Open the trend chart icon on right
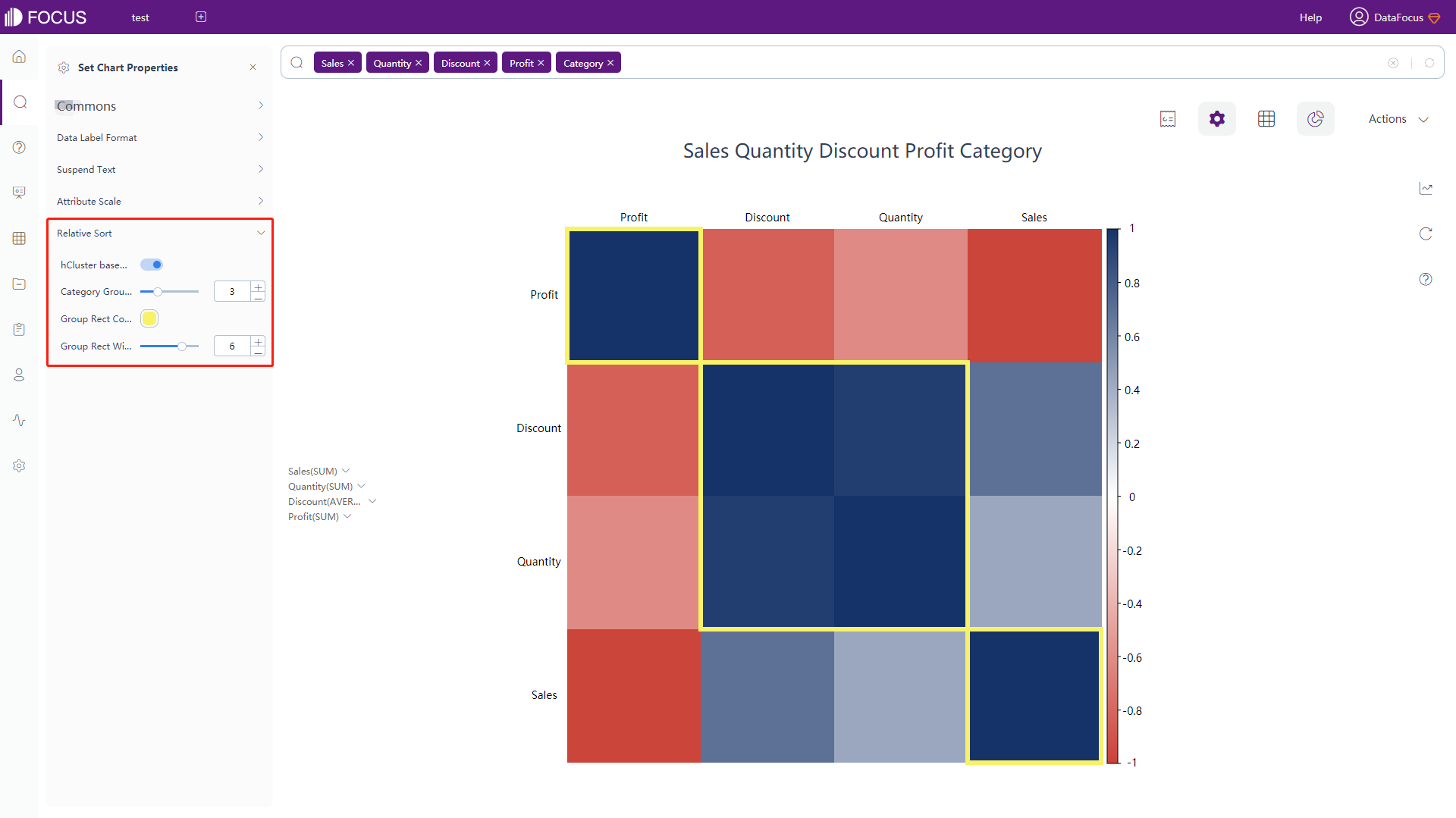1456x818 pixels. pos(1426,188)
